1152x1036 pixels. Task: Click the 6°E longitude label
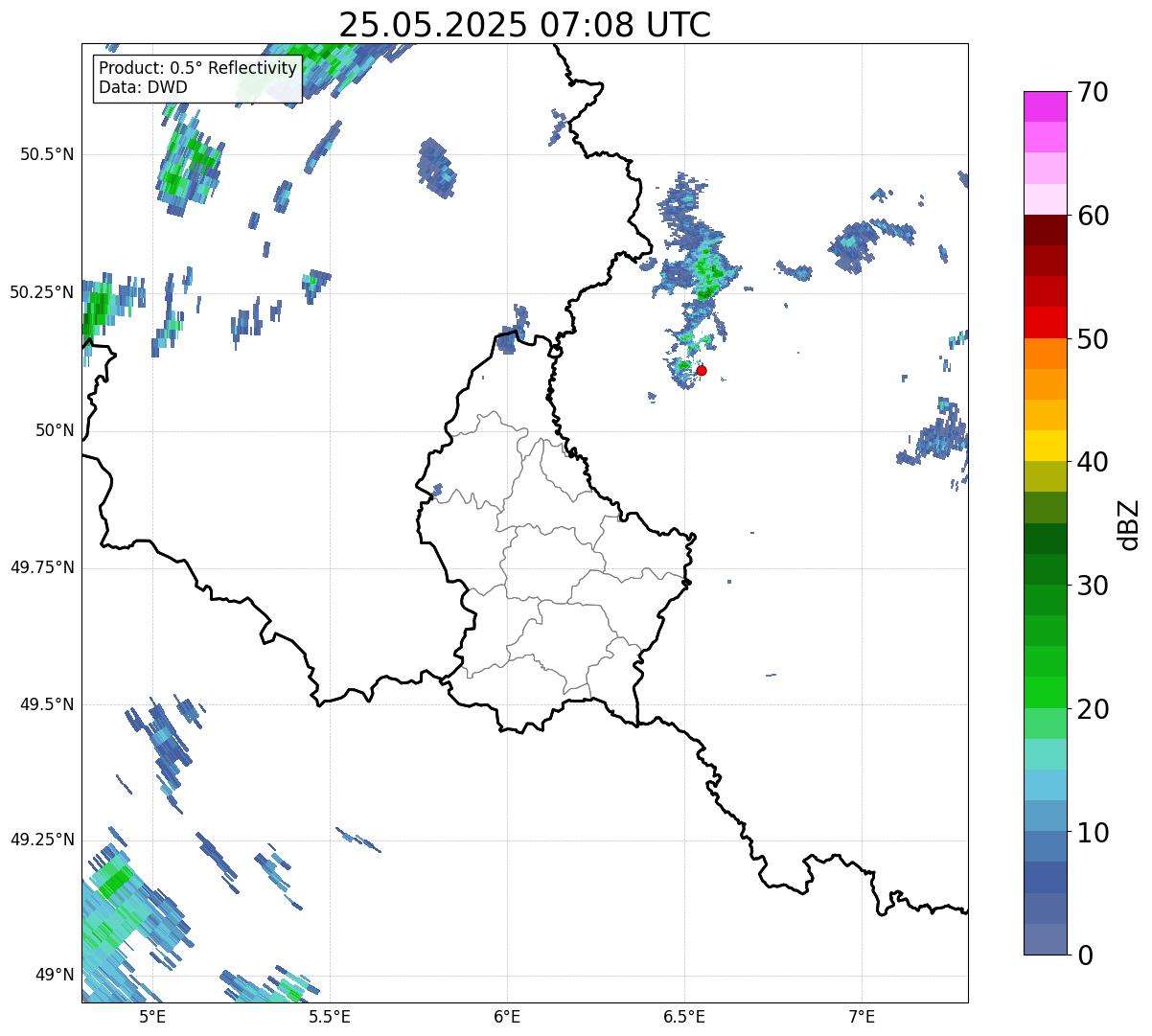pos(507,1016)
